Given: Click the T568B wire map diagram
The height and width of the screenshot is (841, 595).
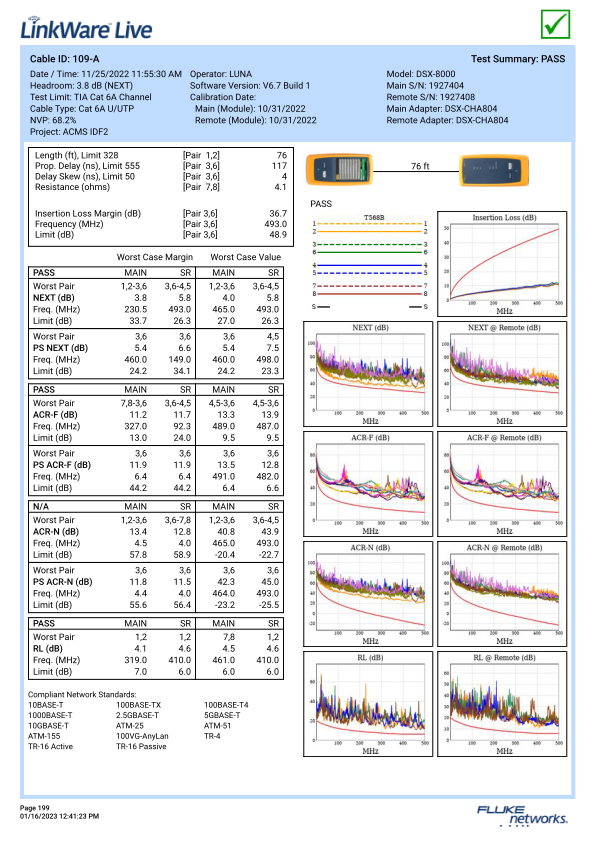Looking at the screenshot, I should coord(370,262).
